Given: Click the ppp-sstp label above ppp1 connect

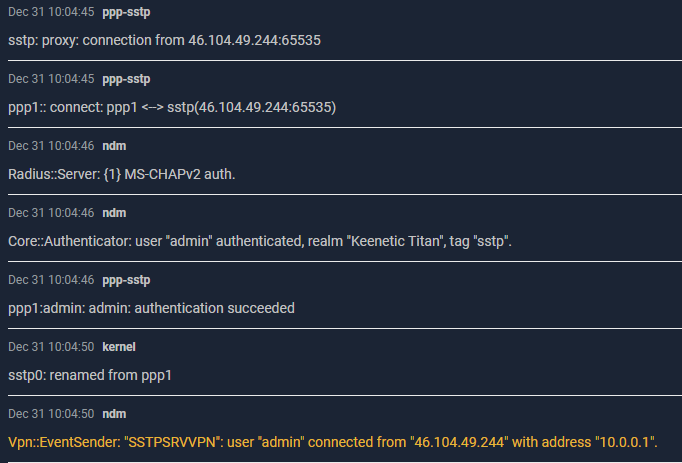Looking at the screenshot, I should point(126,79).
